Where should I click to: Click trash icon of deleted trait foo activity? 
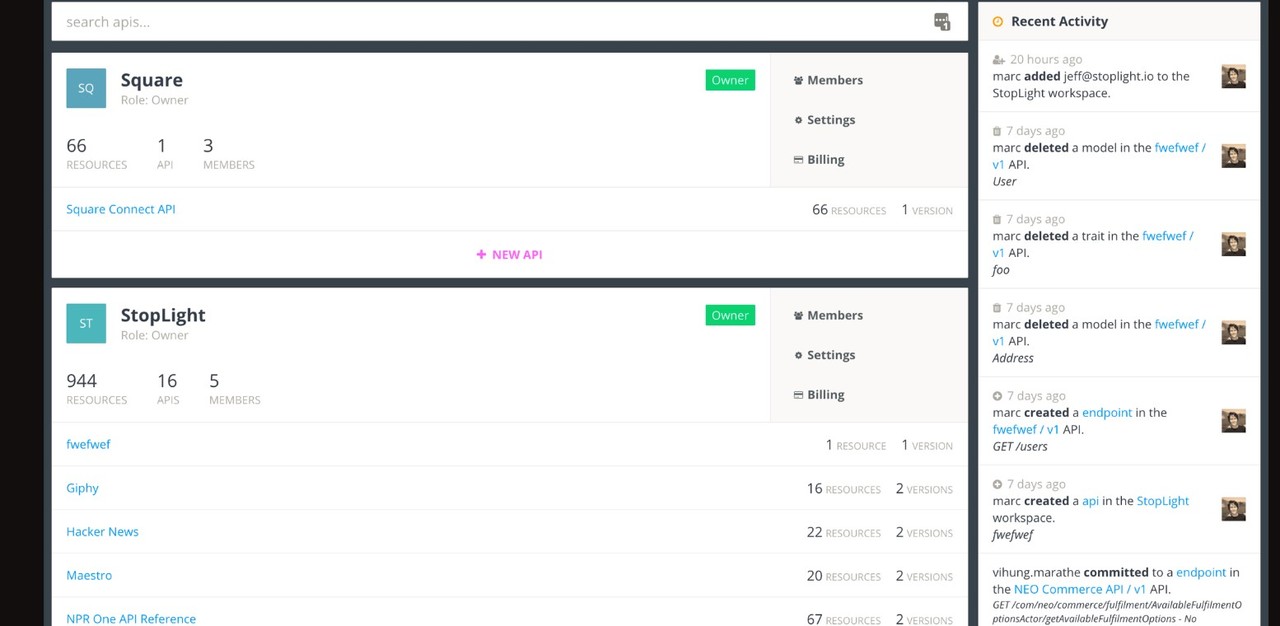997,219
